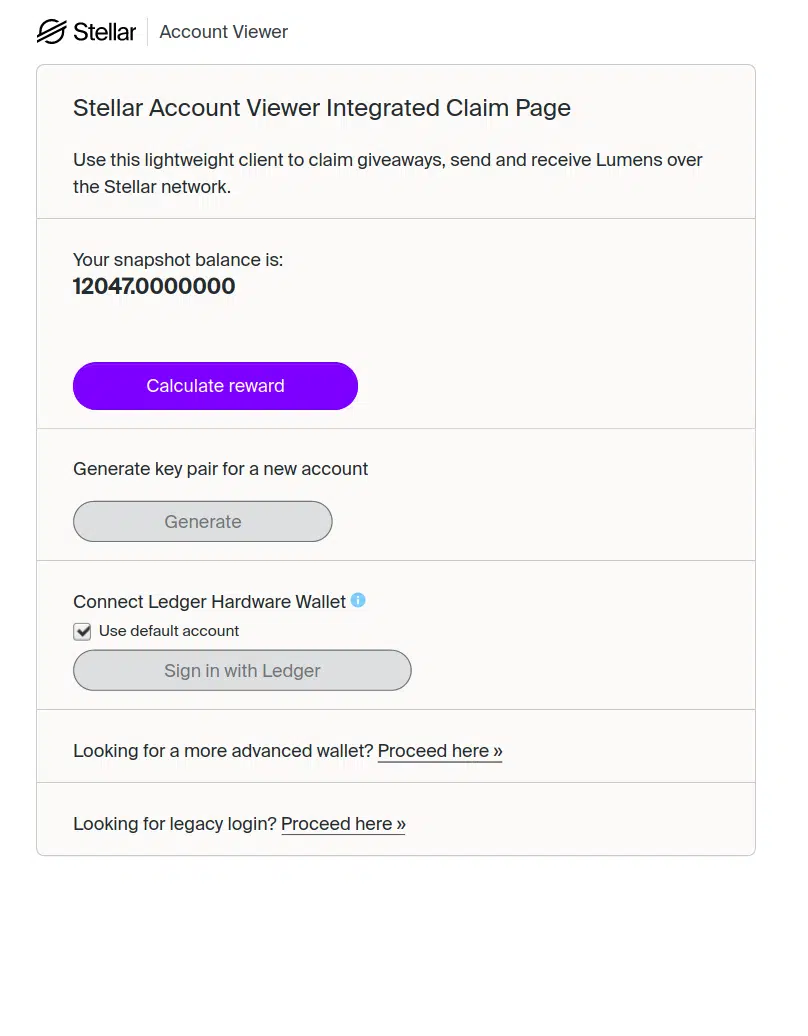Click the advanced wallet question text
Viewport: 808px width, 1036px height.
pyautogui.click(x=222, y=750)
